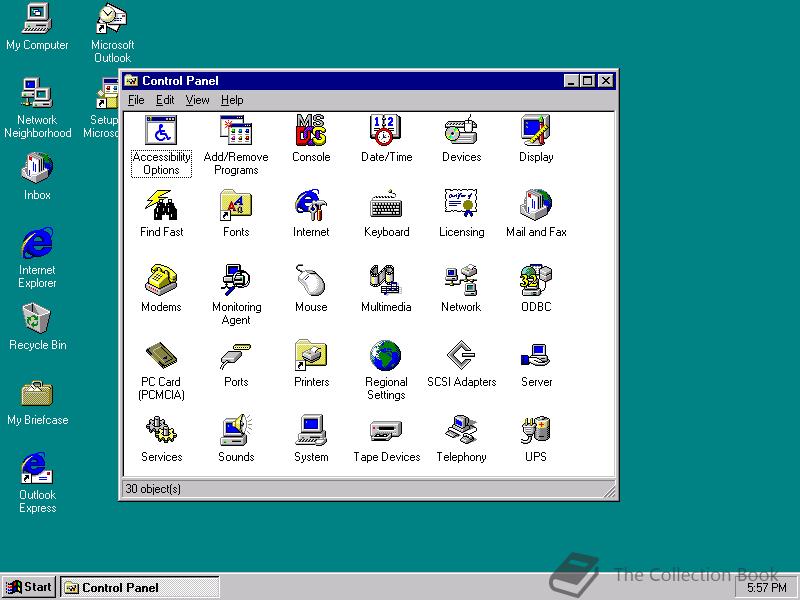Open the Add/Remove Programs applet

(236, 145)
